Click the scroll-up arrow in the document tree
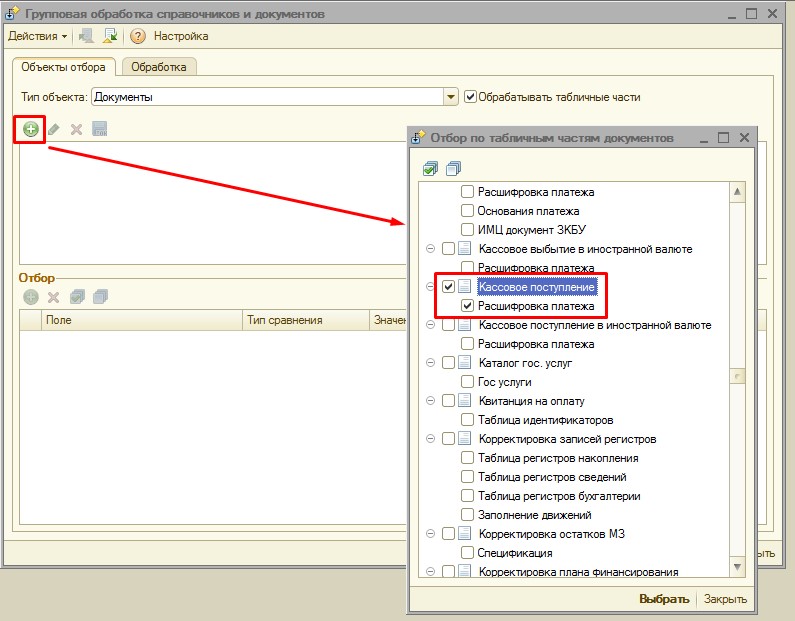 click(738, 192)
